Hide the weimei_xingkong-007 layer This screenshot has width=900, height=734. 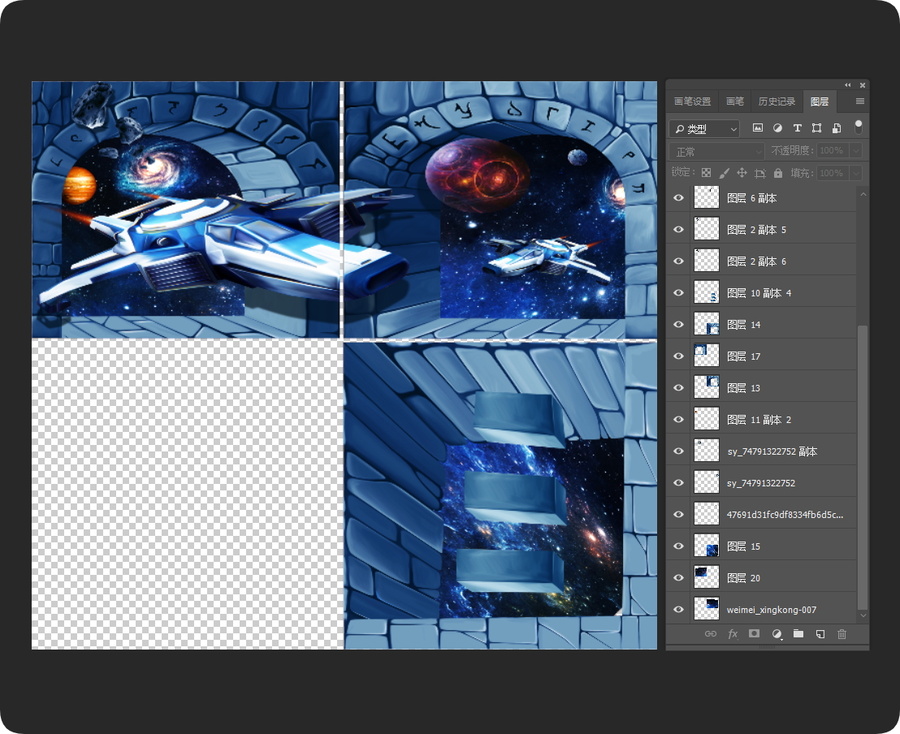678,609
